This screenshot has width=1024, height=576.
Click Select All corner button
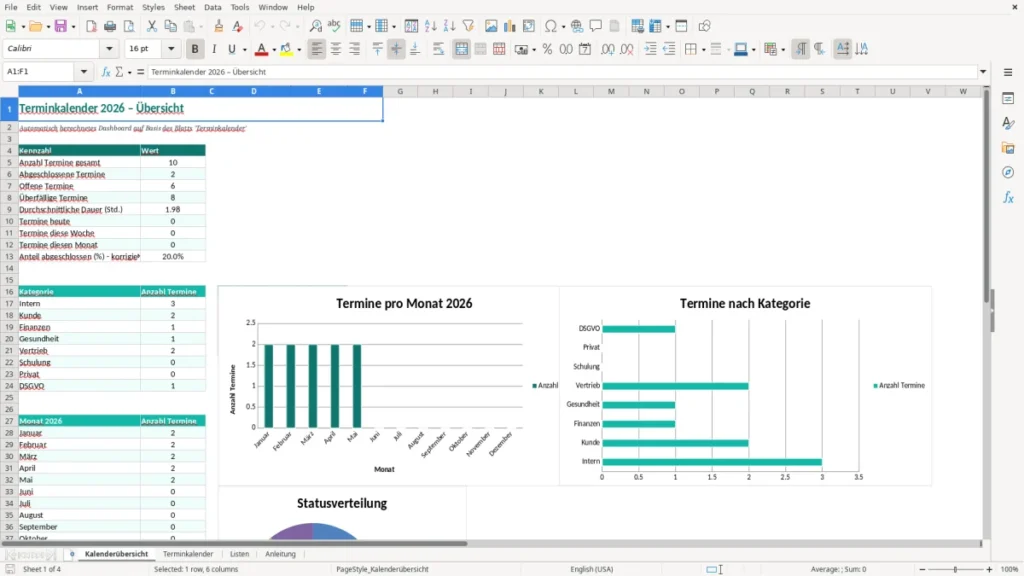coord(9,91)
